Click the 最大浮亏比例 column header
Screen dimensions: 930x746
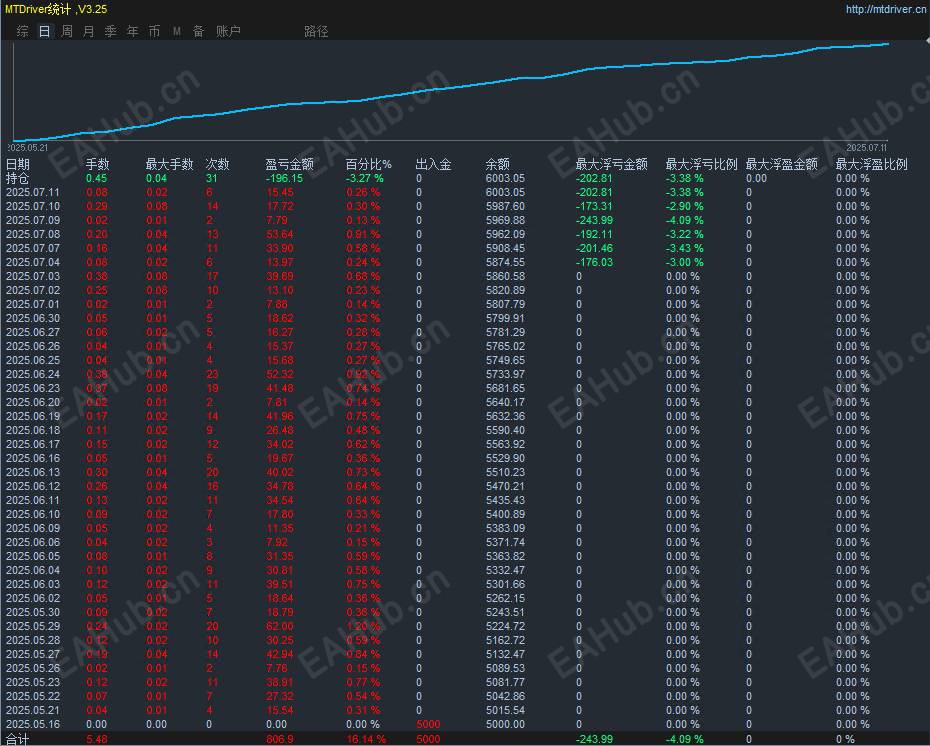702,164
